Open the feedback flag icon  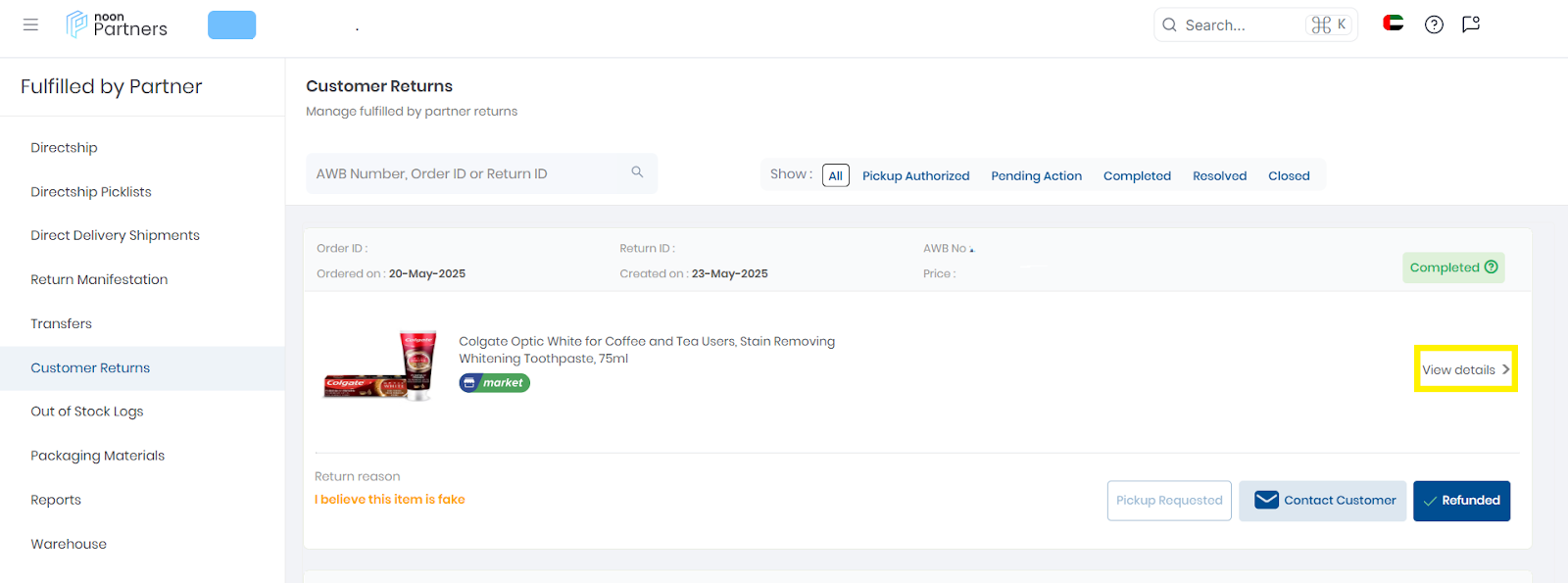point(1471,24)
